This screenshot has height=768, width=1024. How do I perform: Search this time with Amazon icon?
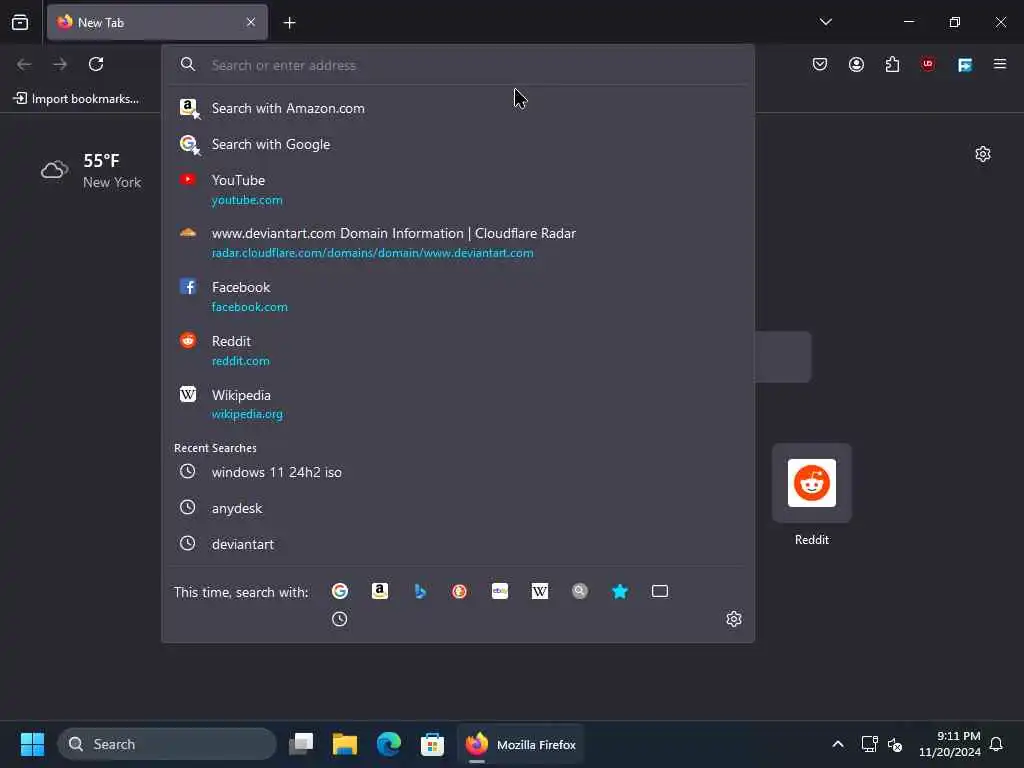tap(379, 591)
